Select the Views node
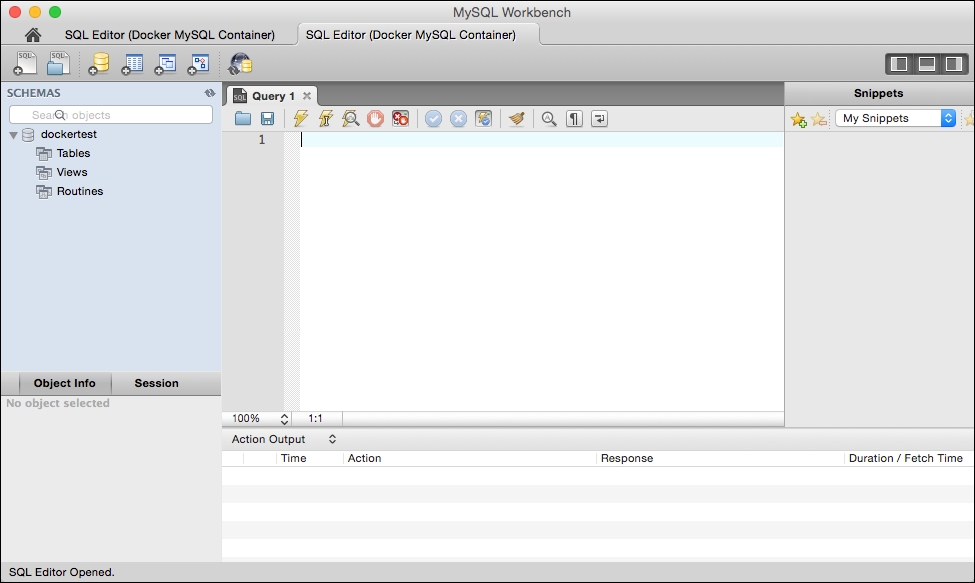The width and height of the screenshot is (975, 583). tap(72, 172)
